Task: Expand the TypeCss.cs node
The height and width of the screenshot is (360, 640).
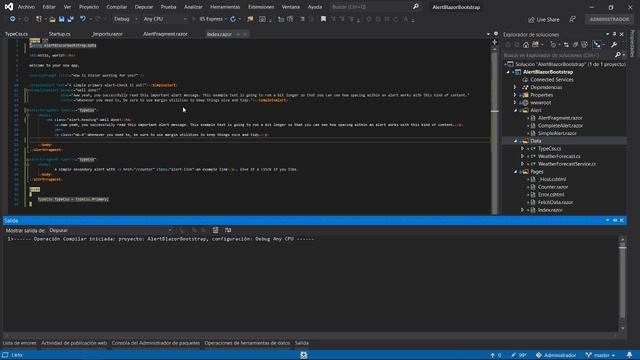Action: 522,149
